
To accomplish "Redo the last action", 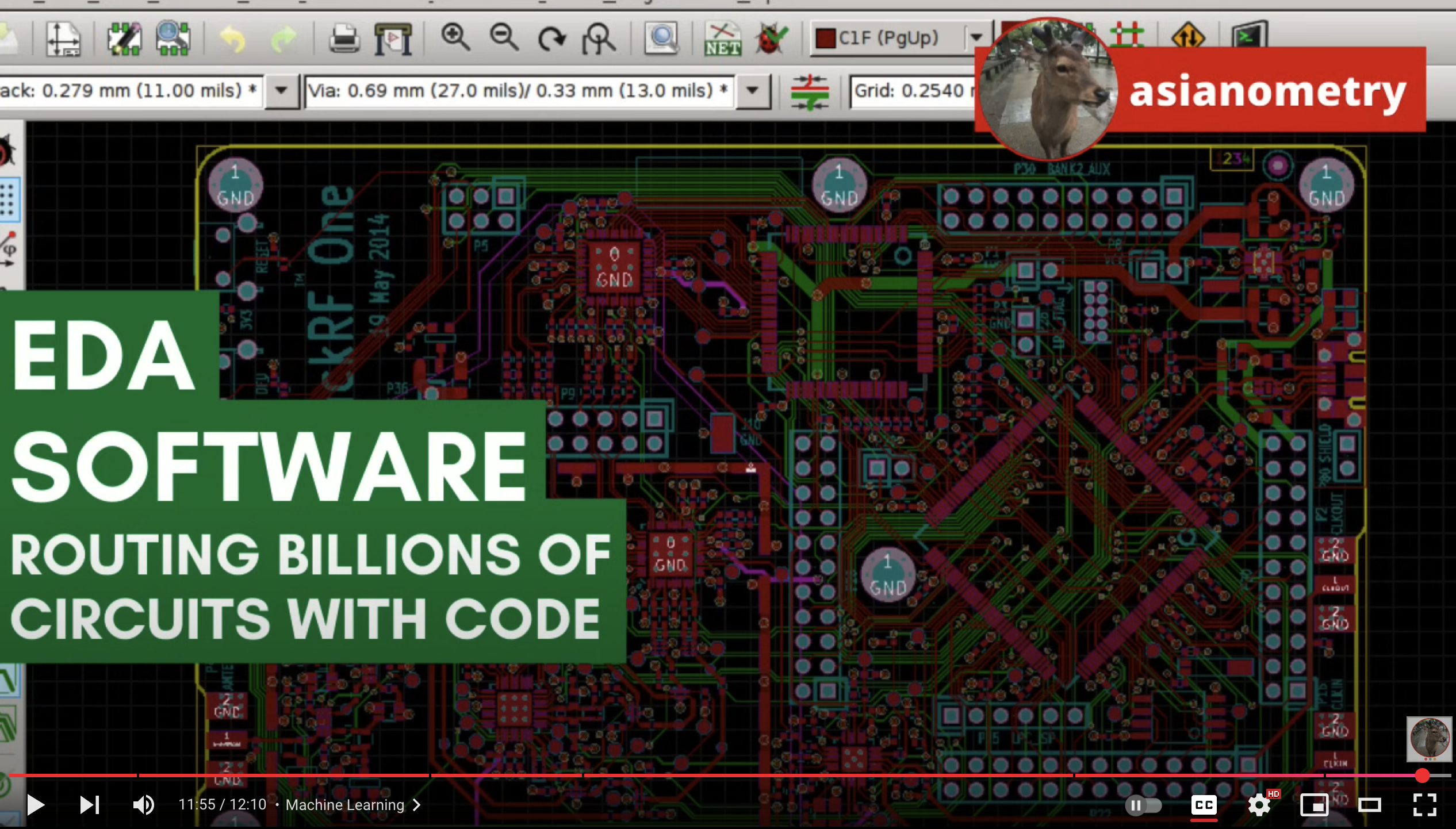I will (283, 39).
